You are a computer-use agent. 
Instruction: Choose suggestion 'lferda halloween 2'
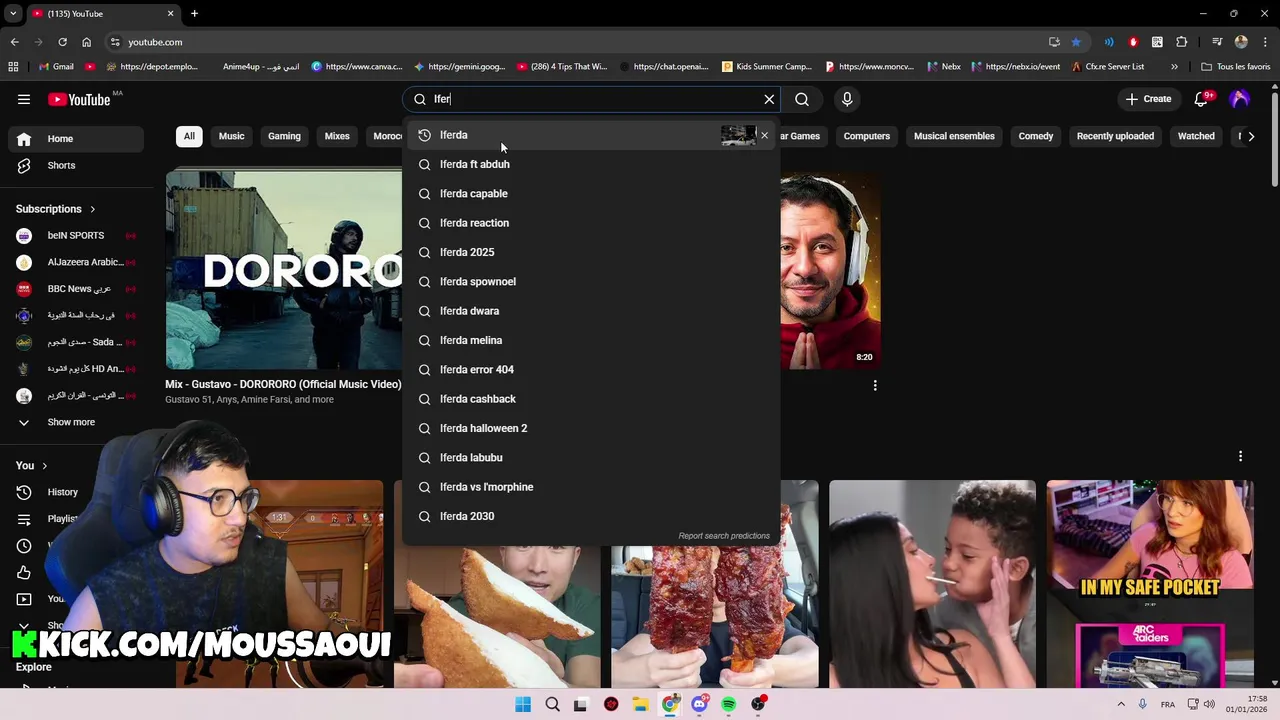(591, 428)
